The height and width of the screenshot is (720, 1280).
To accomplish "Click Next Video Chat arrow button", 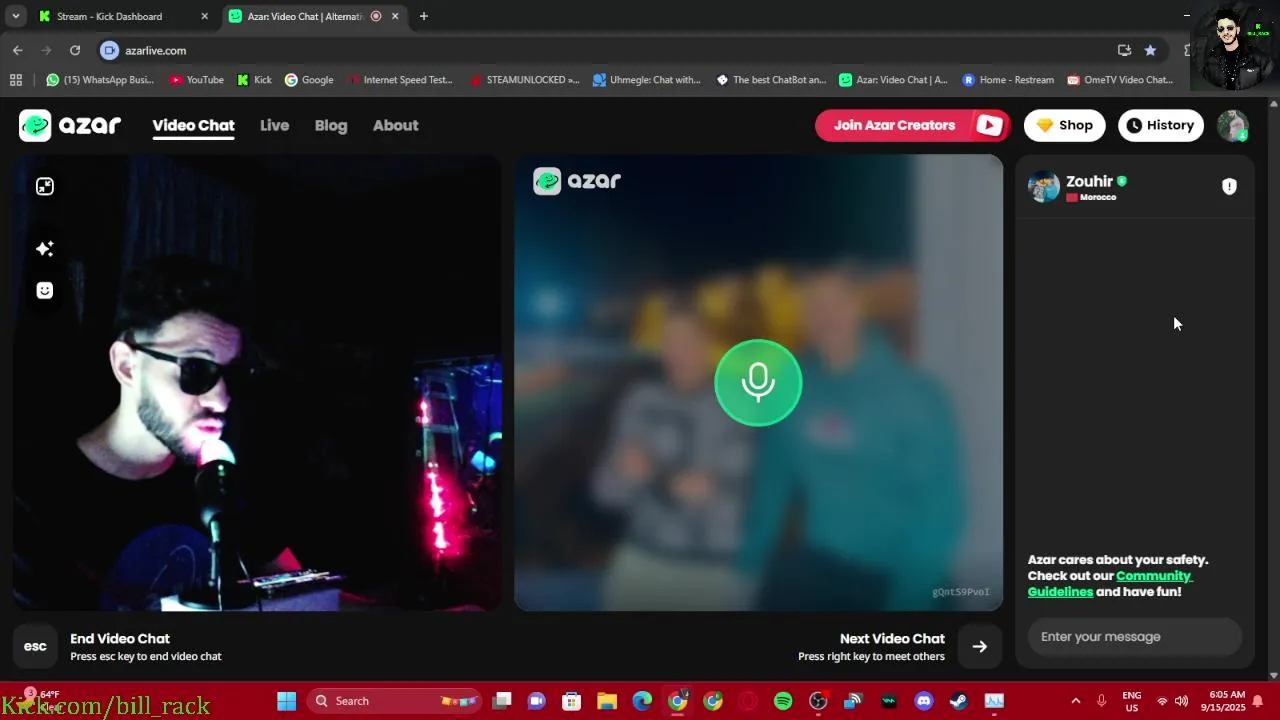I will point(980,646).
